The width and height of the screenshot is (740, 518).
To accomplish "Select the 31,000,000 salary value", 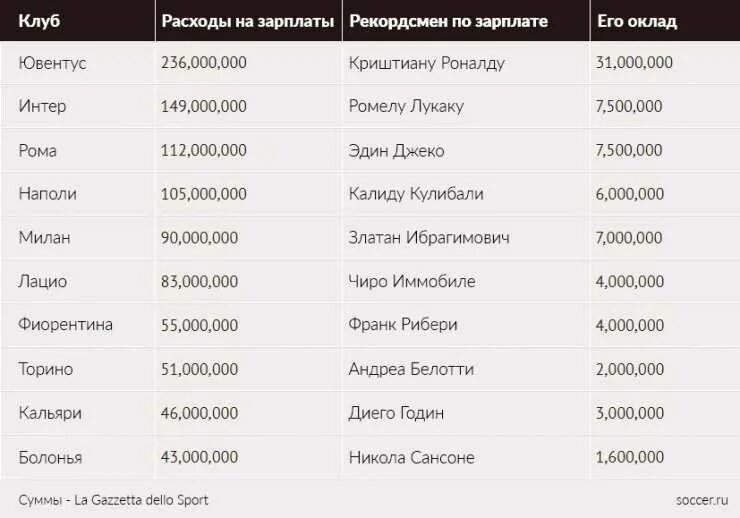I will point(634,63).
